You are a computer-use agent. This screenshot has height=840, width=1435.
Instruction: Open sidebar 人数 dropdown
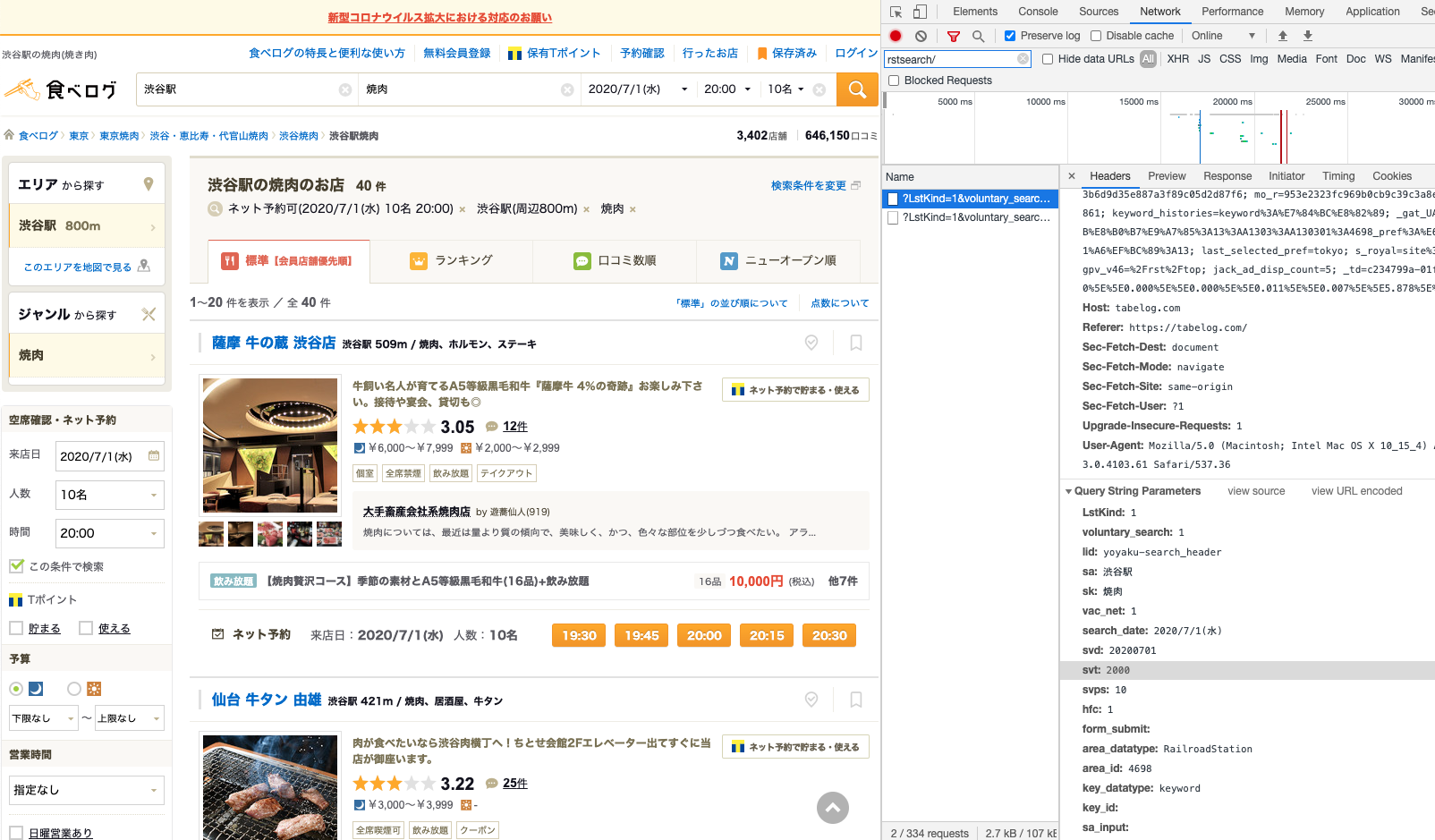(x=110, y=495)
